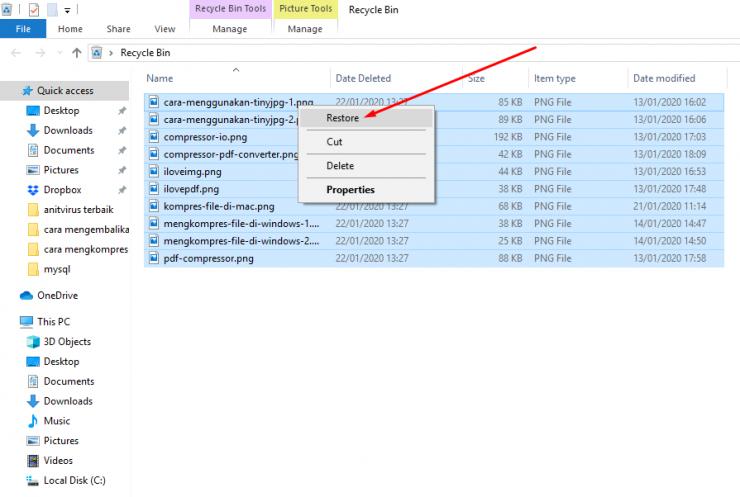Open the Dropbox folder in sidebar

(x=62, y=190)
